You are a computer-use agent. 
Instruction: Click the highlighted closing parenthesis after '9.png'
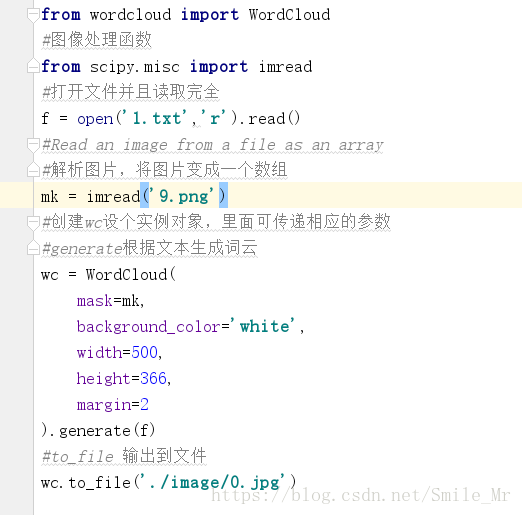223,195
